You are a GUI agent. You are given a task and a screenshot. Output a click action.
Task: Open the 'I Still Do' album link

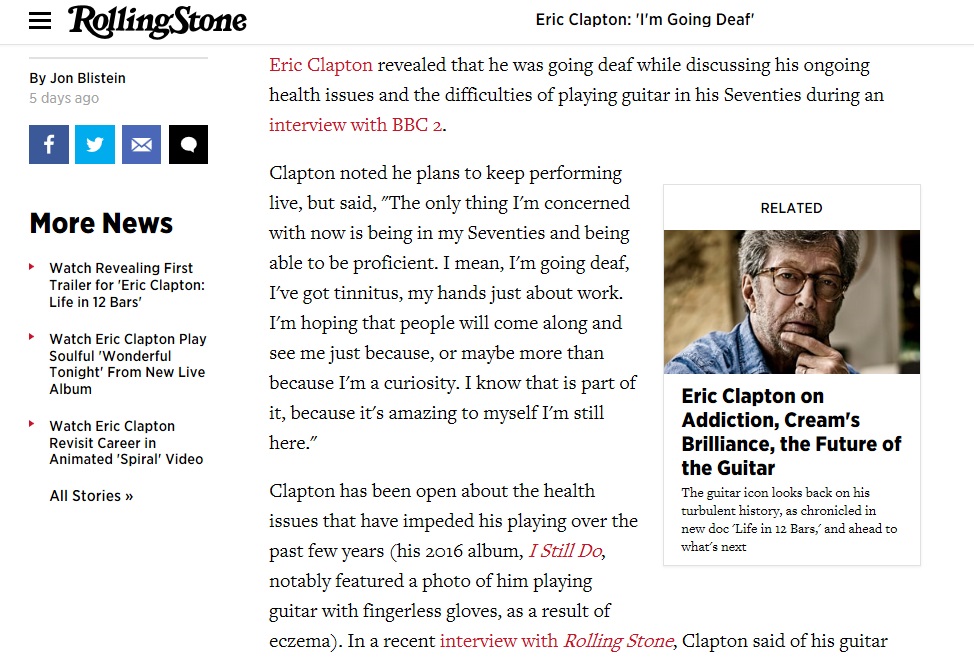(x=566, y=551)
